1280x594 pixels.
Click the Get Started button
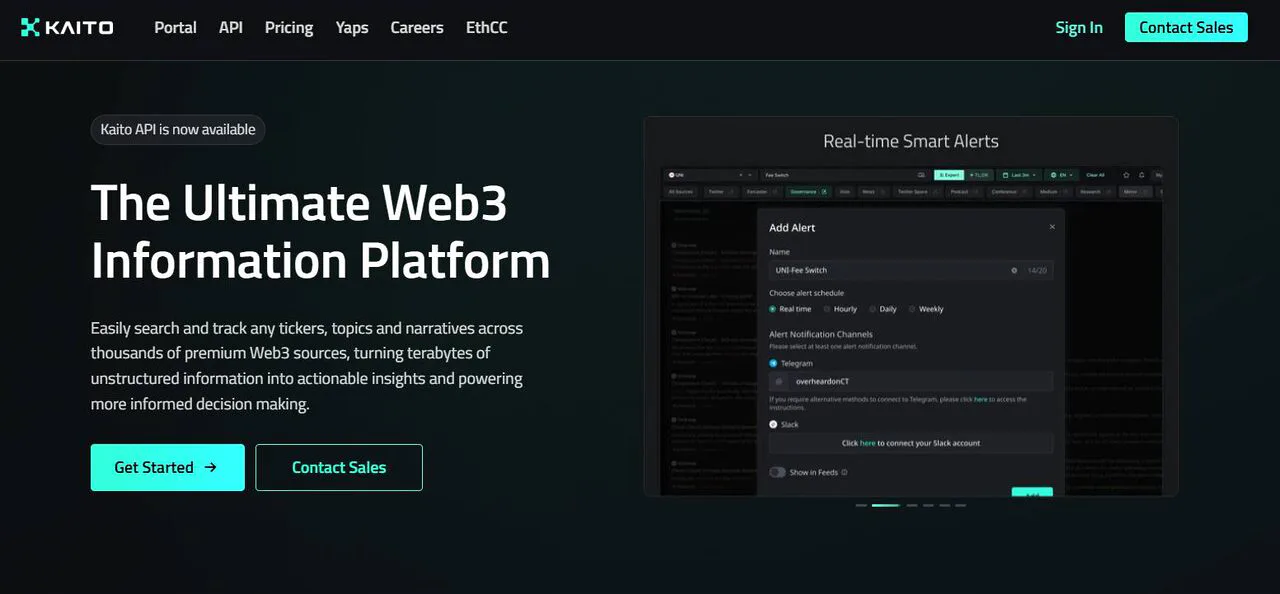tap(168, 467)
